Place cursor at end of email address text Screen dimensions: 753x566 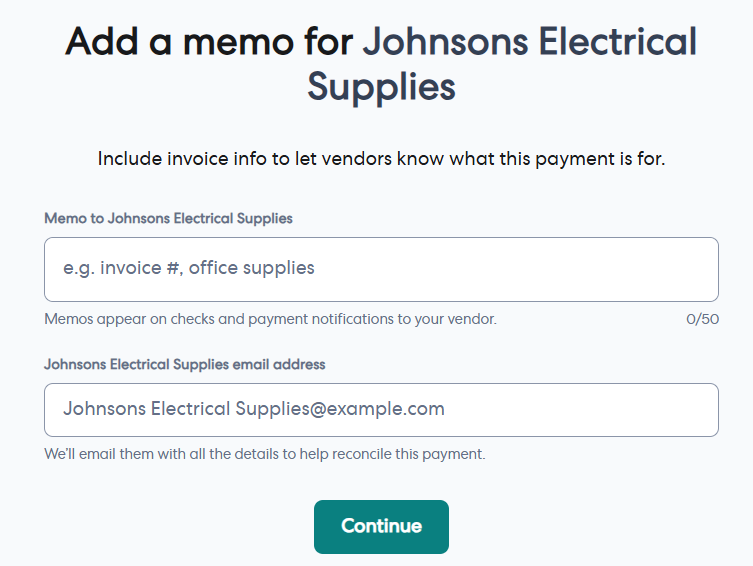[x=446, y=409]
